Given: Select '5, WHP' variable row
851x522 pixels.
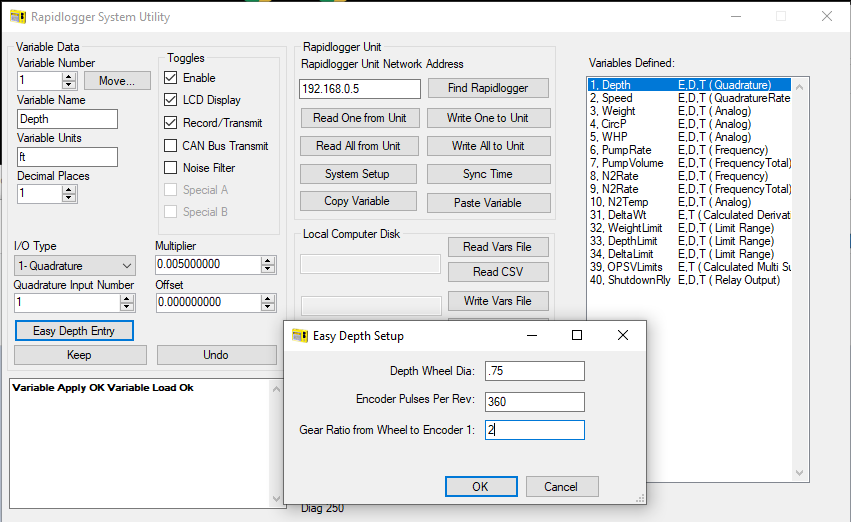Looking at the screenshot, I should click(x=690, y=137).
